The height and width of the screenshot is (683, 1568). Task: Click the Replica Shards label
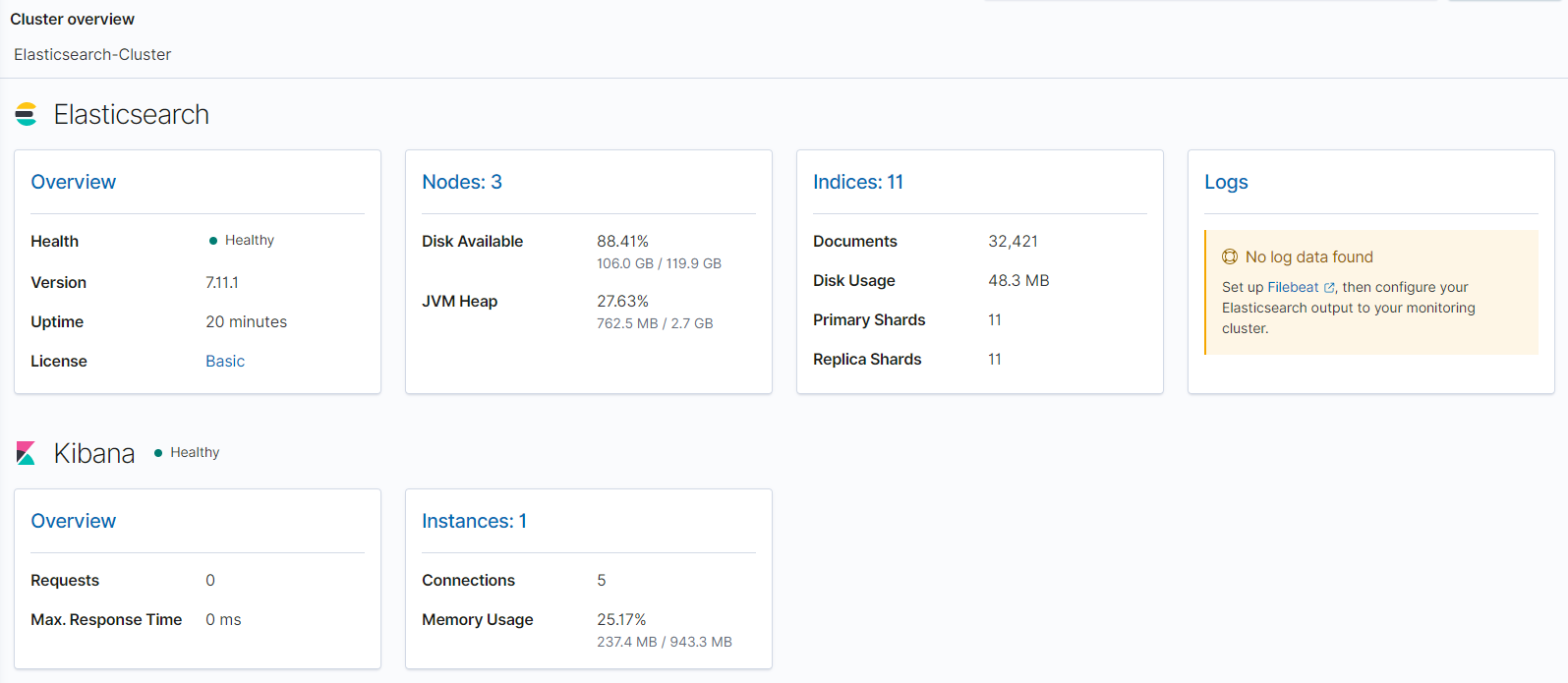click(x=867, y=359)
